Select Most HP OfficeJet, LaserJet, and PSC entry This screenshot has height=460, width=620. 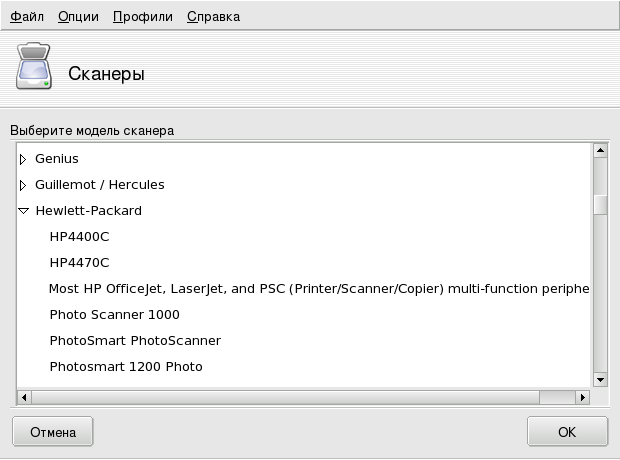tap(318, 289)
